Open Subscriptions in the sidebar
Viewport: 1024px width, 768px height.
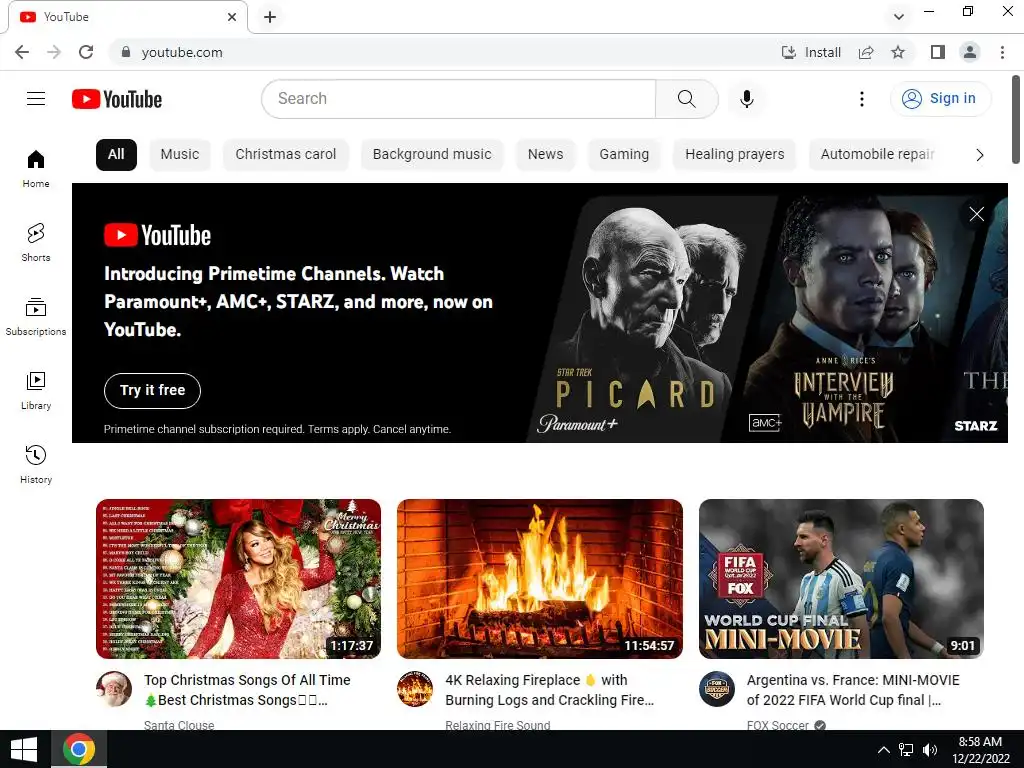point(36,317)
